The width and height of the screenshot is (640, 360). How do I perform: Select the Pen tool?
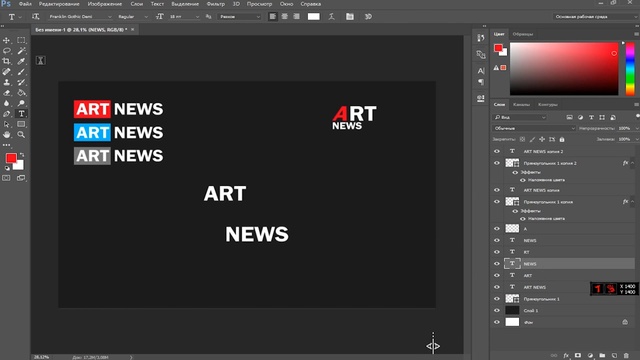7,114
